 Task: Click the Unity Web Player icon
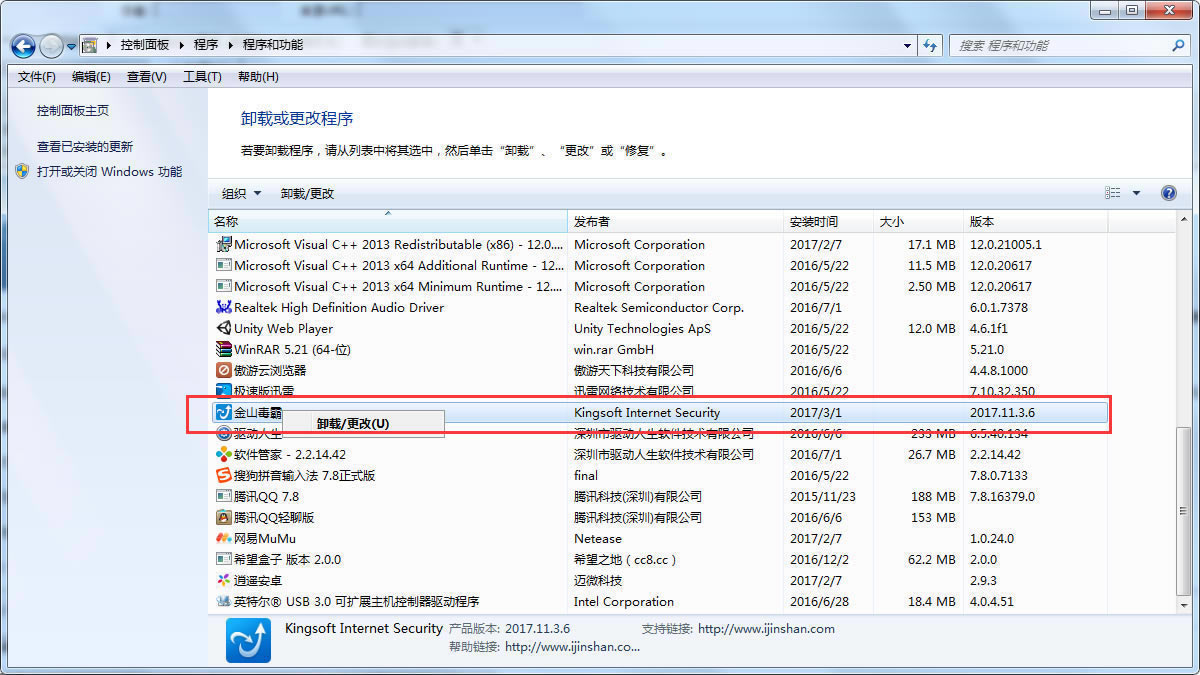tap(224, 329)
